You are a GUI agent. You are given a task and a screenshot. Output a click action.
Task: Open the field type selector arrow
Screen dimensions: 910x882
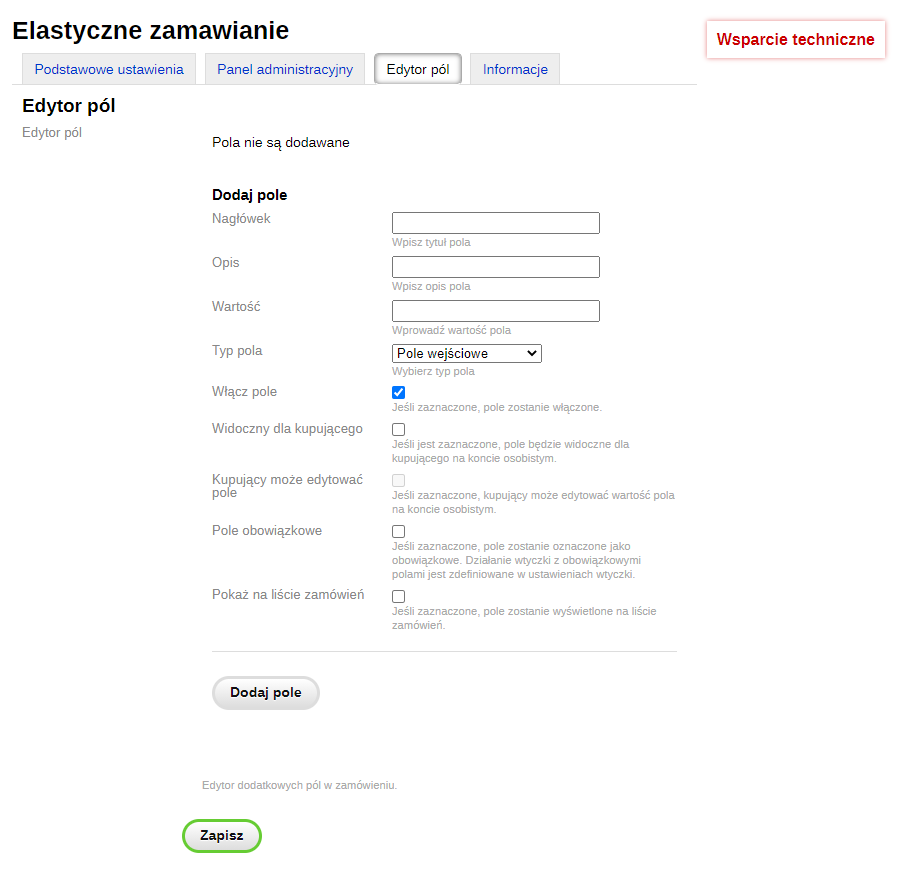pyautogui.click(x=532, y=353)
